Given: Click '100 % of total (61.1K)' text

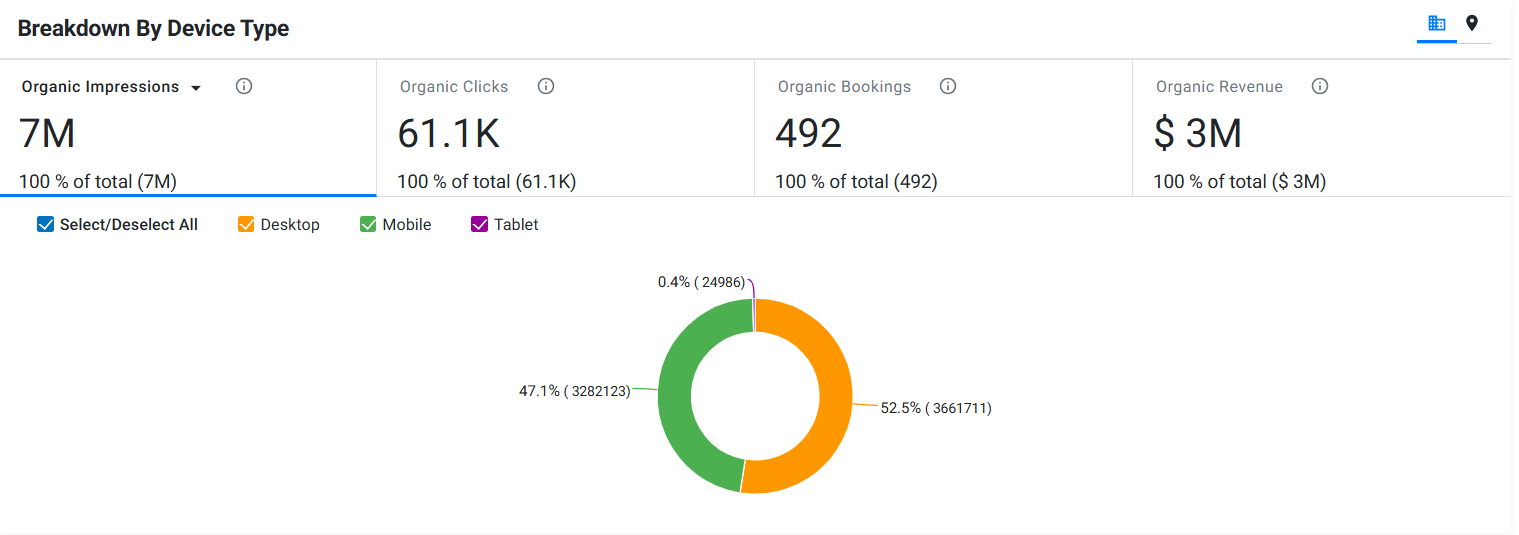Looking at the screenshot, I should tap(487, 182).
